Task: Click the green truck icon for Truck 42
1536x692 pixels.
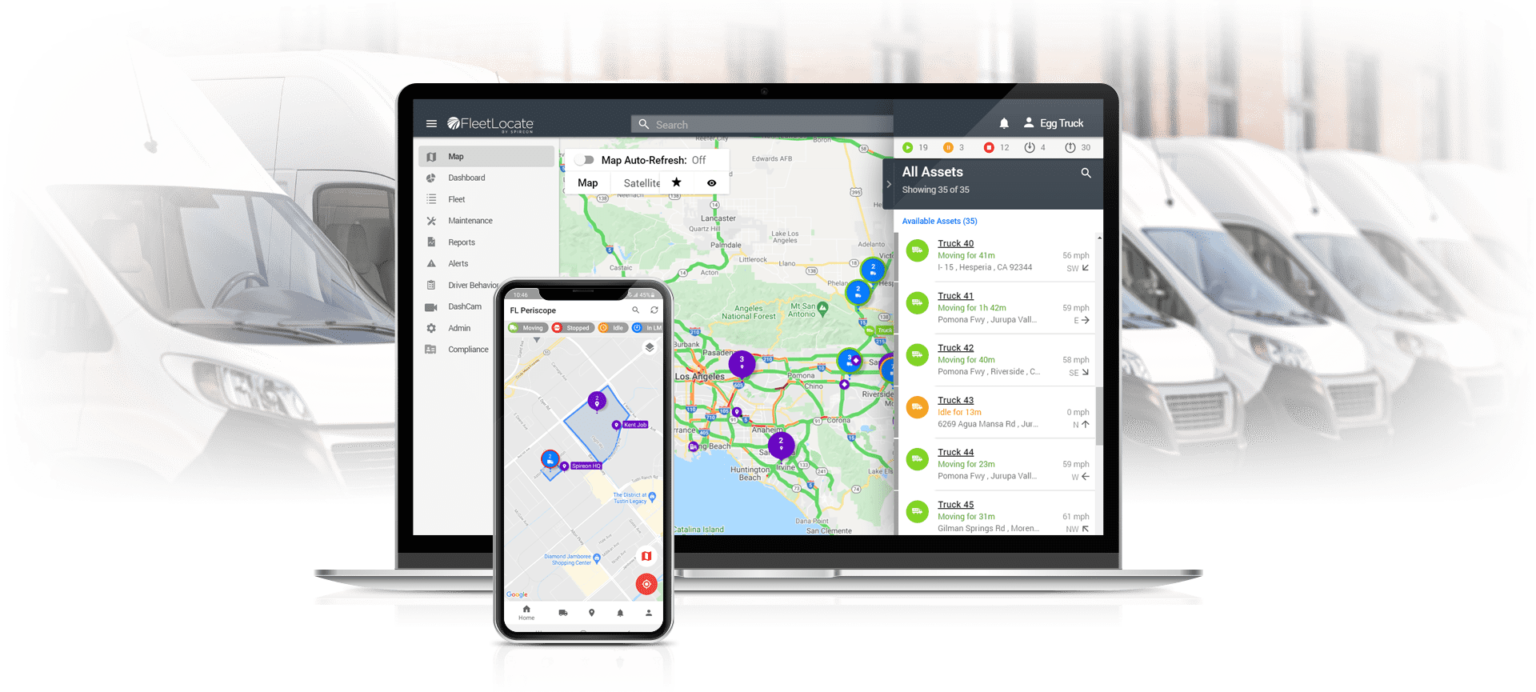Action: pyautogui.click(x=917, y=355)
